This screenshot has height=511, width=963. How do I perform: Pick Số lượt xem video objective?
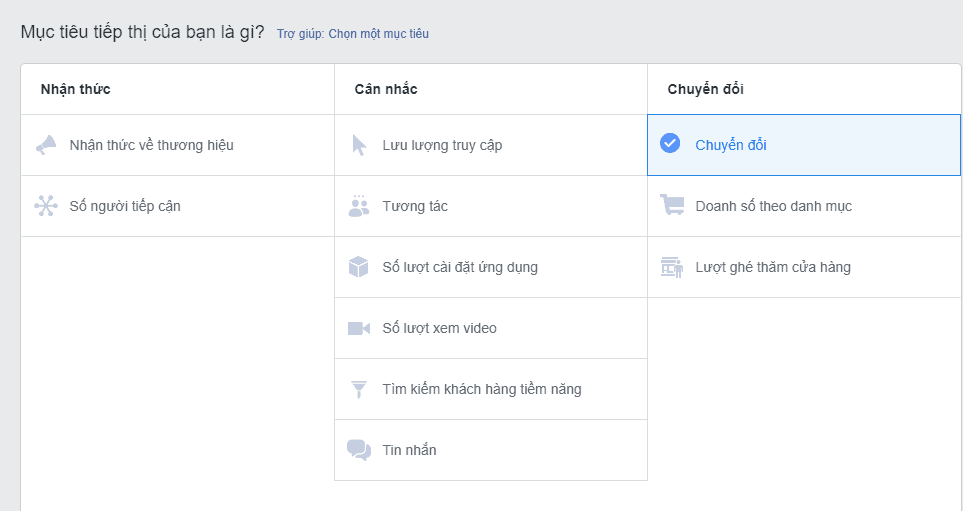[491, 328]
